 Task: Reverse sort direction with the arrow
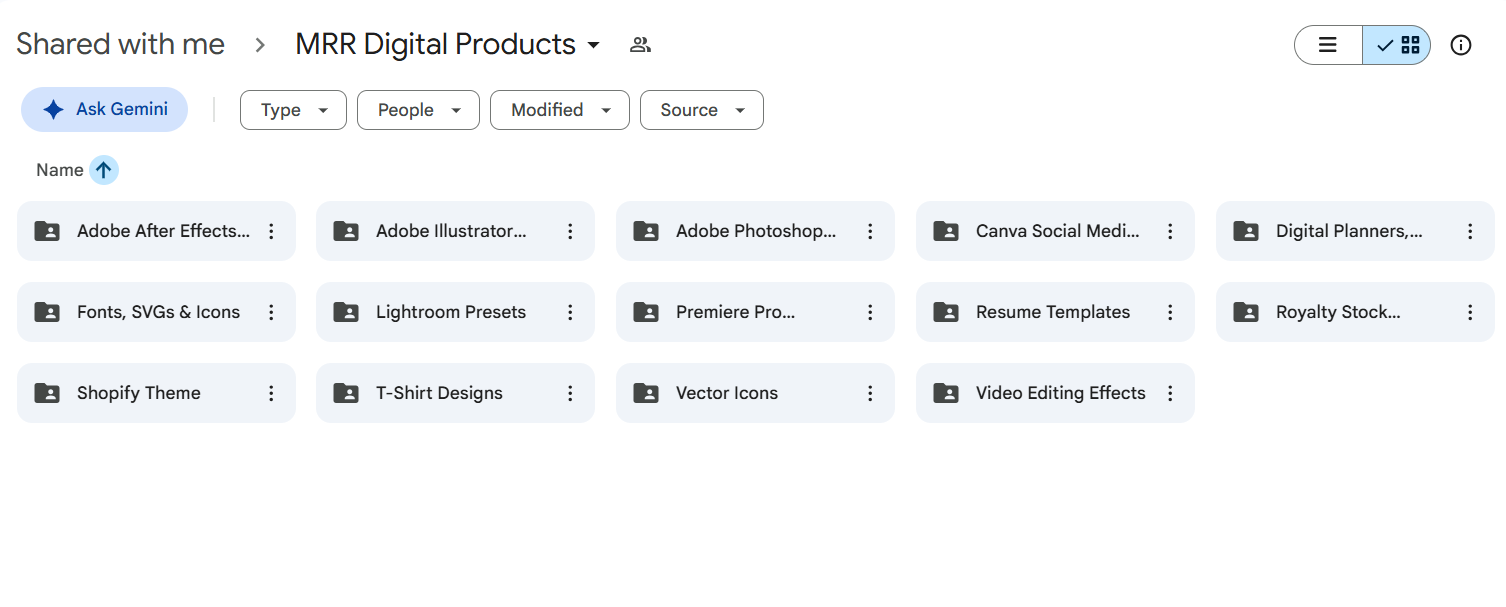point(104,170)
